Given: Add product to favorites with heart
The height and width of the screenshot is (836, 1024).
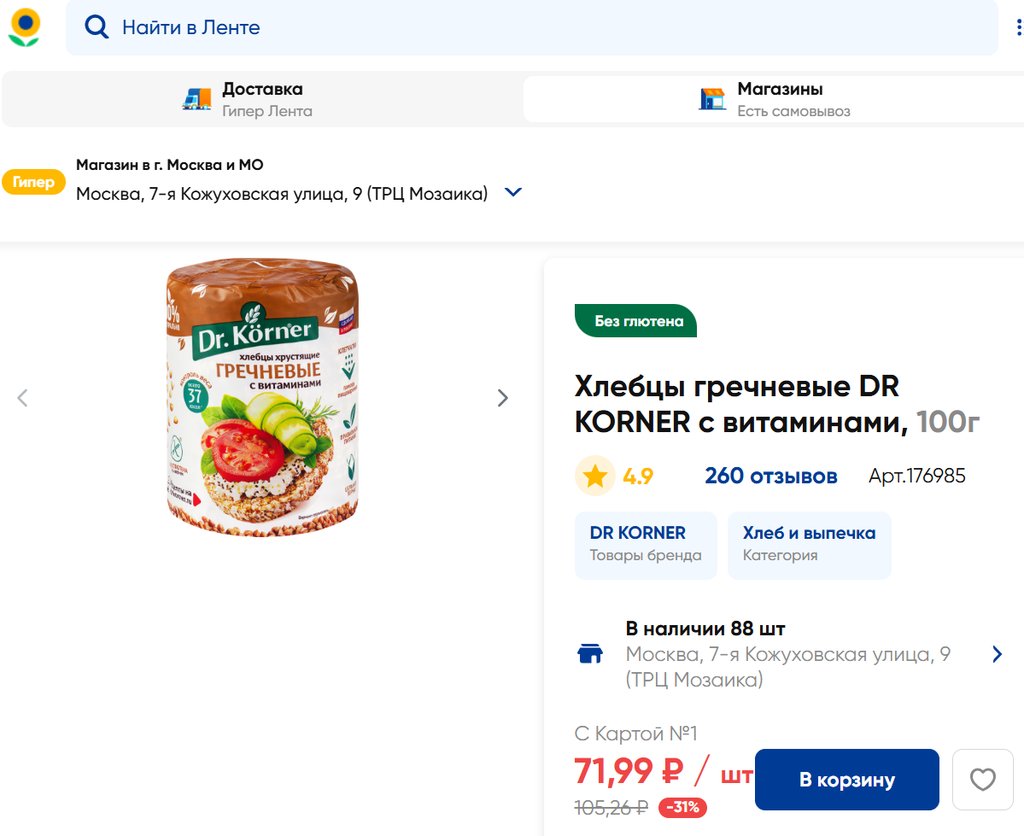Looking at the screenshot, I should point(983,780).
